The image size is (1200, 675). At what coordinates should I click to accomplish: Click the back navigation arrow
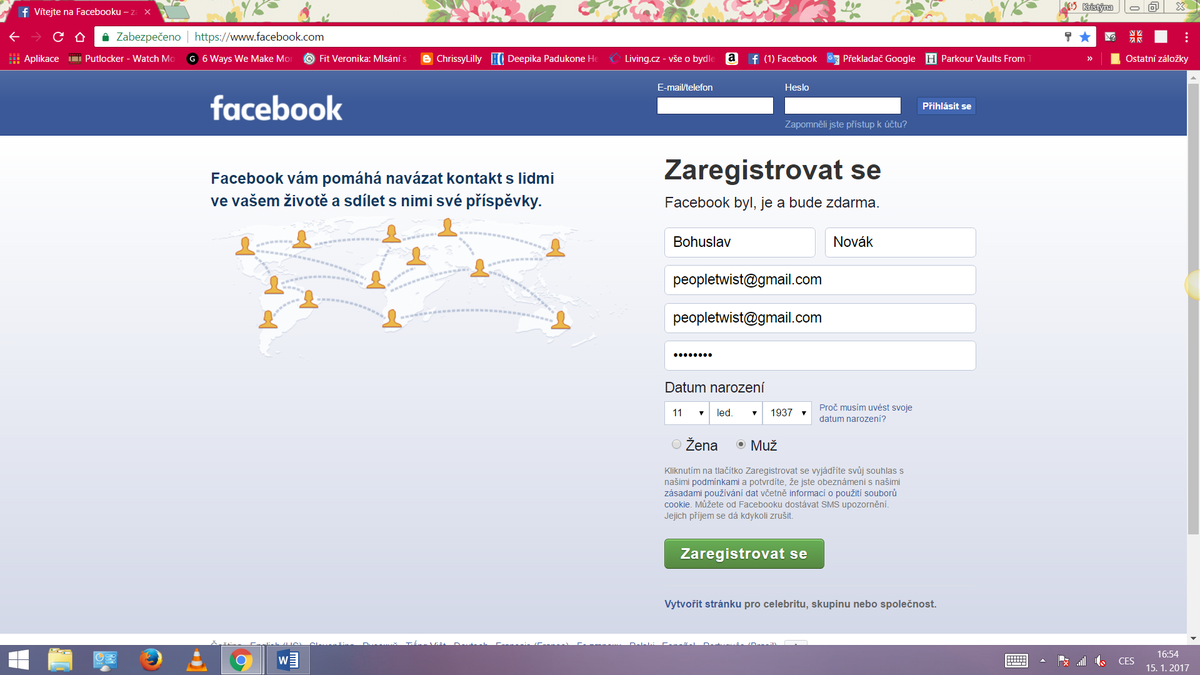pos(12,36)
